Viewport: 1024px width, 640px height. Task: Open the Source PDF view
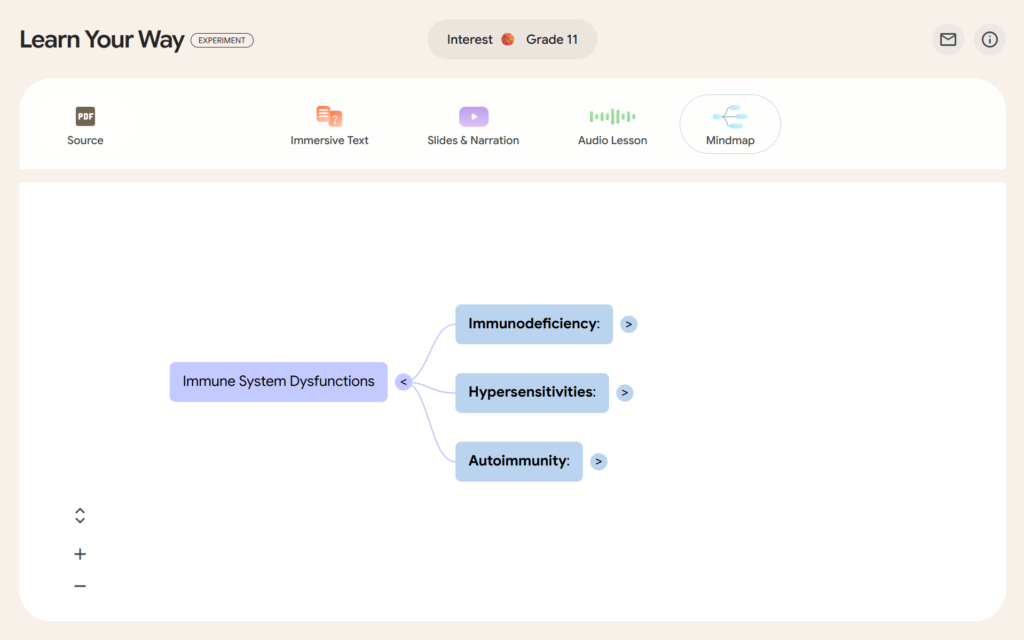point(85,125)
